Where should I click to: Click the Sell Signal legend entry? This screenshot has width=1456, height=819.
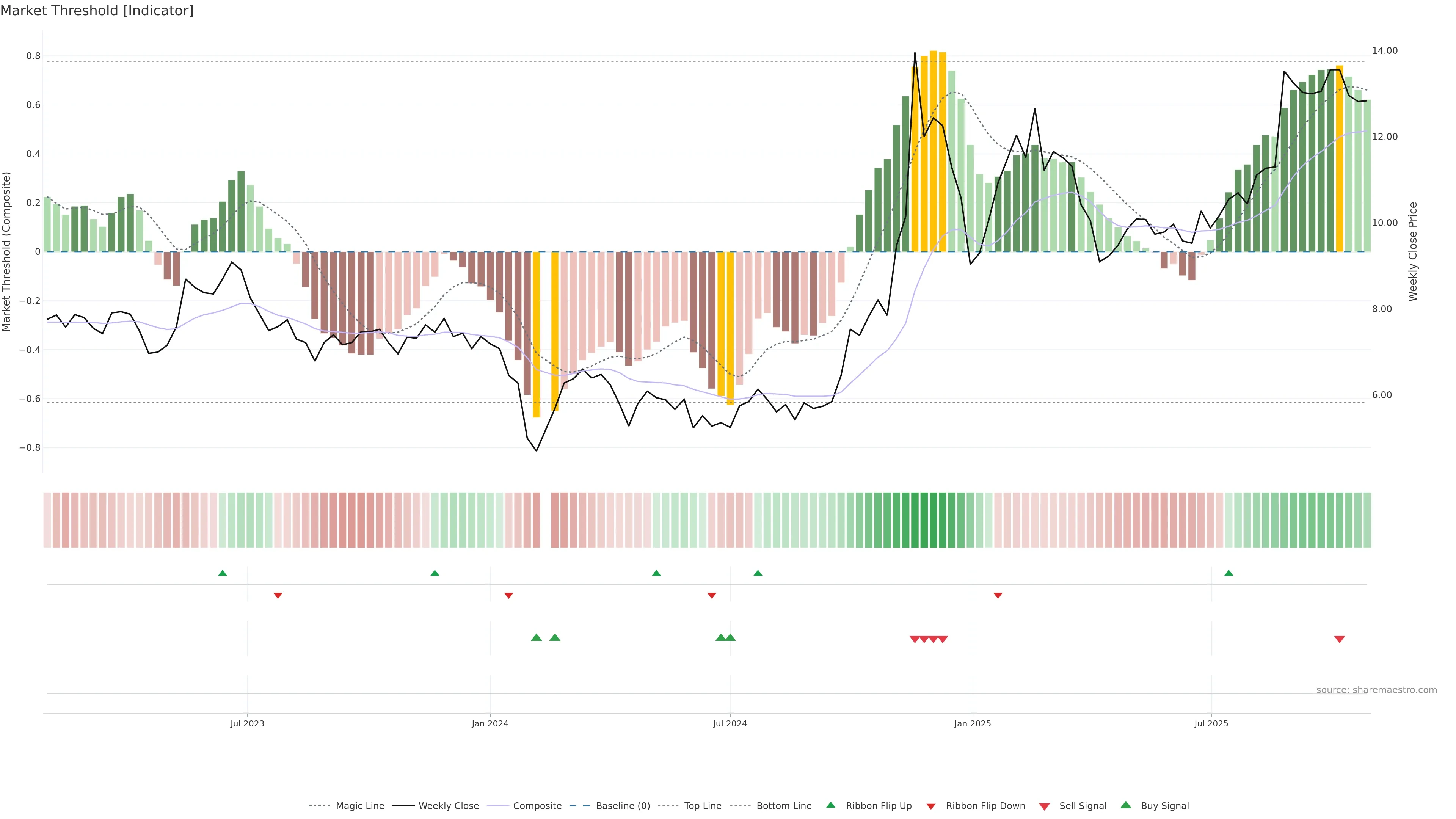click(x=1083, y=805)
